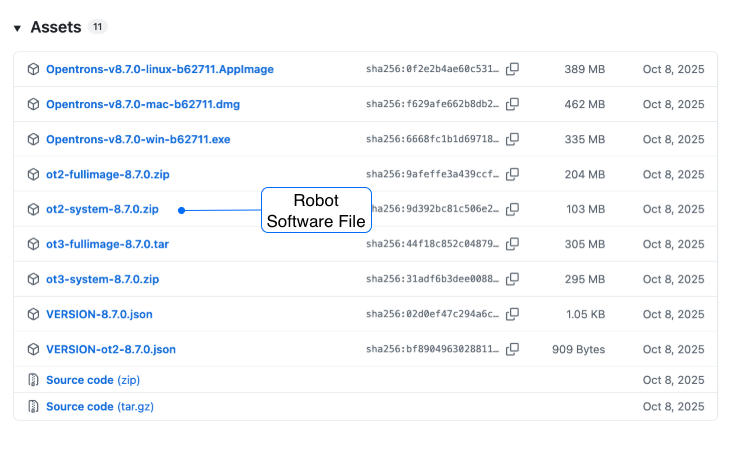Copy SHA256 hash for mac dmg
This screenshot has height=450, width=732.
(512, 104)
